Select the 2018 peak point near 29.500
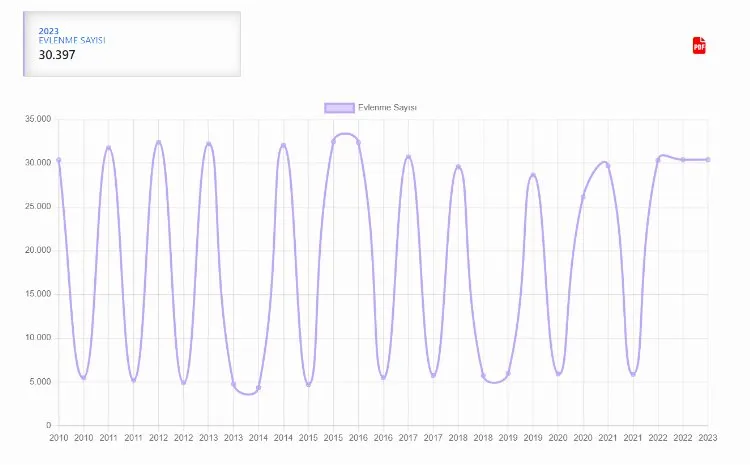Screen dimensions: 750x465 coord(458,167)
